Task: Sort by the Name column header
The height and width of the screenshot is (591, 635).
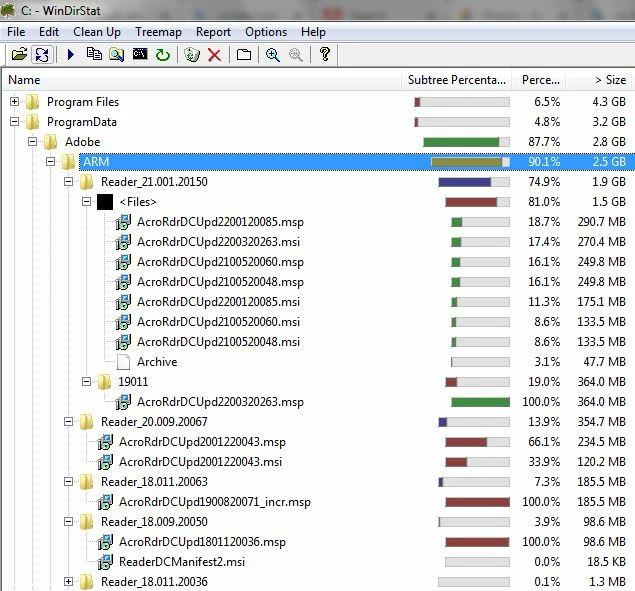Action: 202,80
